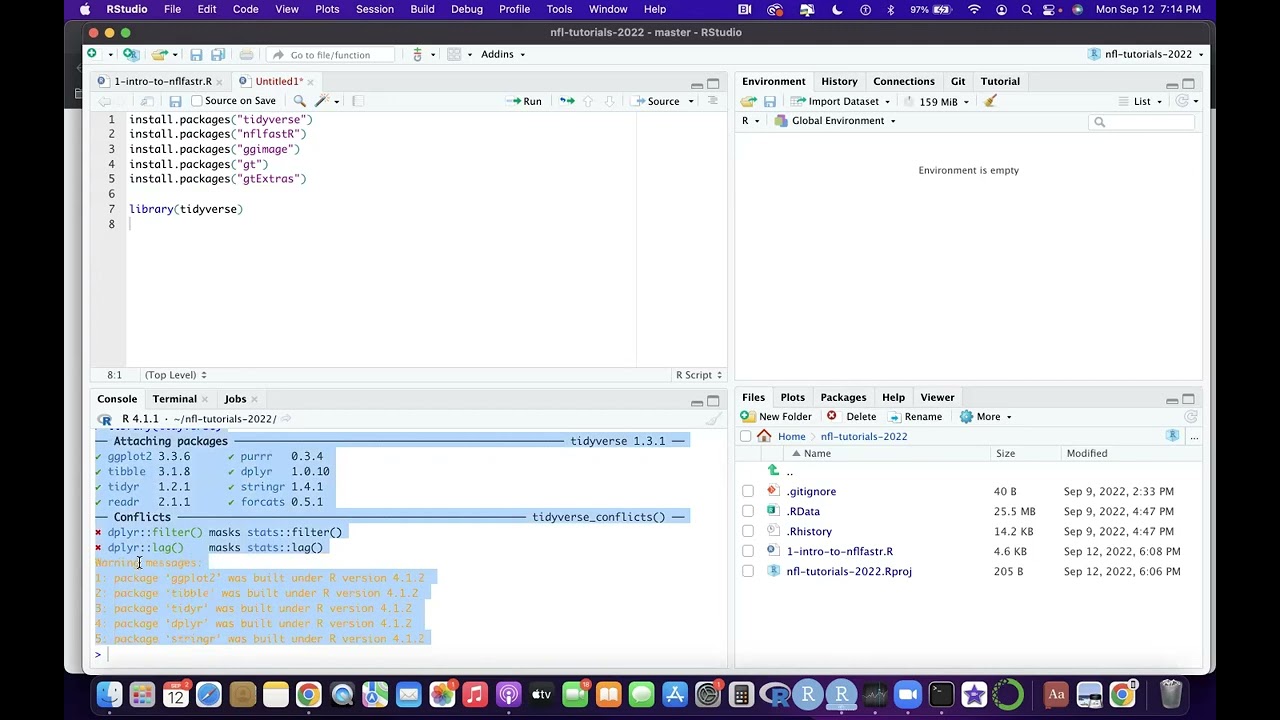Screen dimensions: 1280x720
Task: Refresh the Environment pane
Action: click(x=1182, y=101)
